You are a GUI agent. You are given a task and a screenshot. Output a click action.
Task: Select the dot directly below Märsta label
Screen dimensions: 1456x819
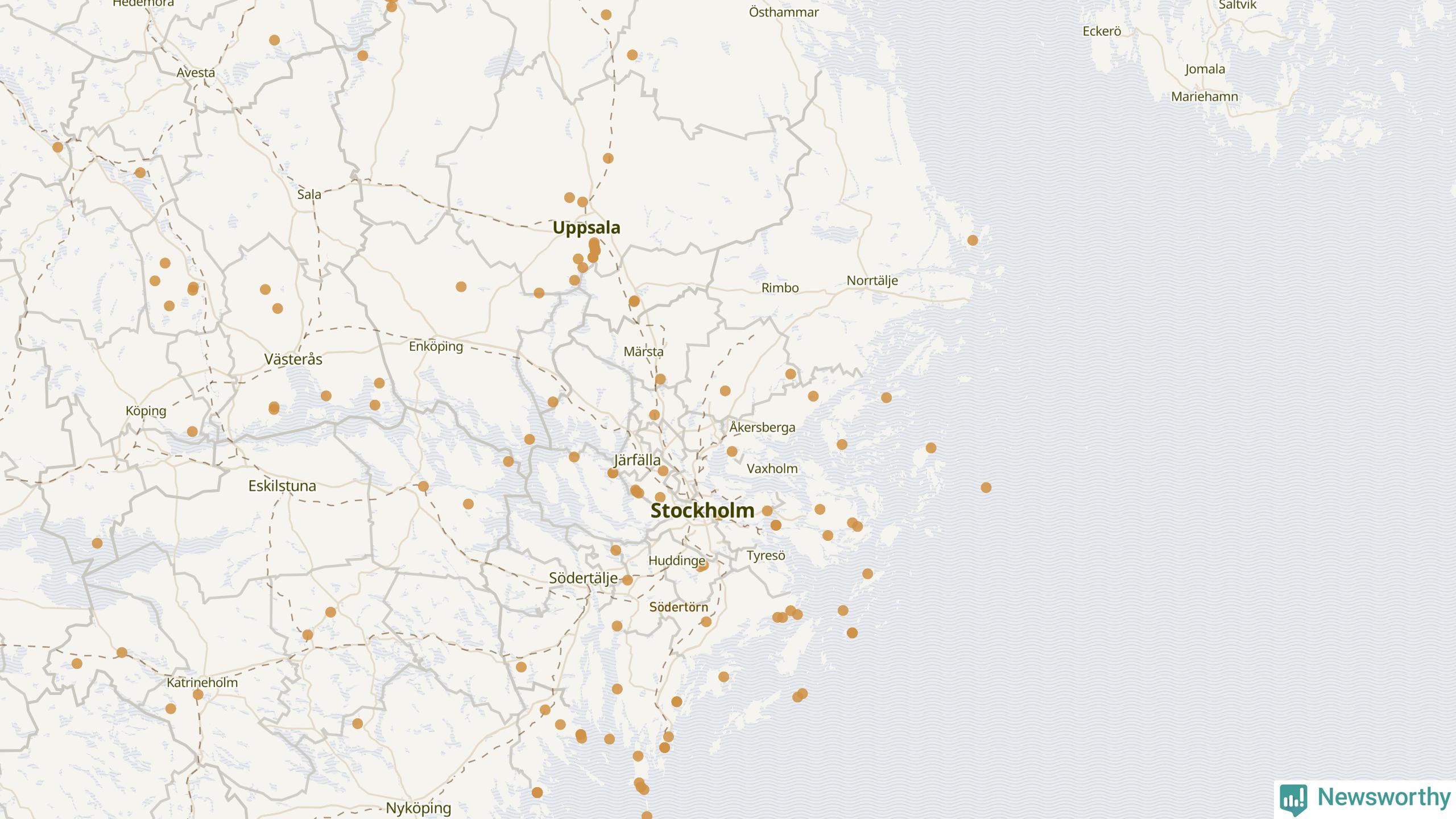660,379
